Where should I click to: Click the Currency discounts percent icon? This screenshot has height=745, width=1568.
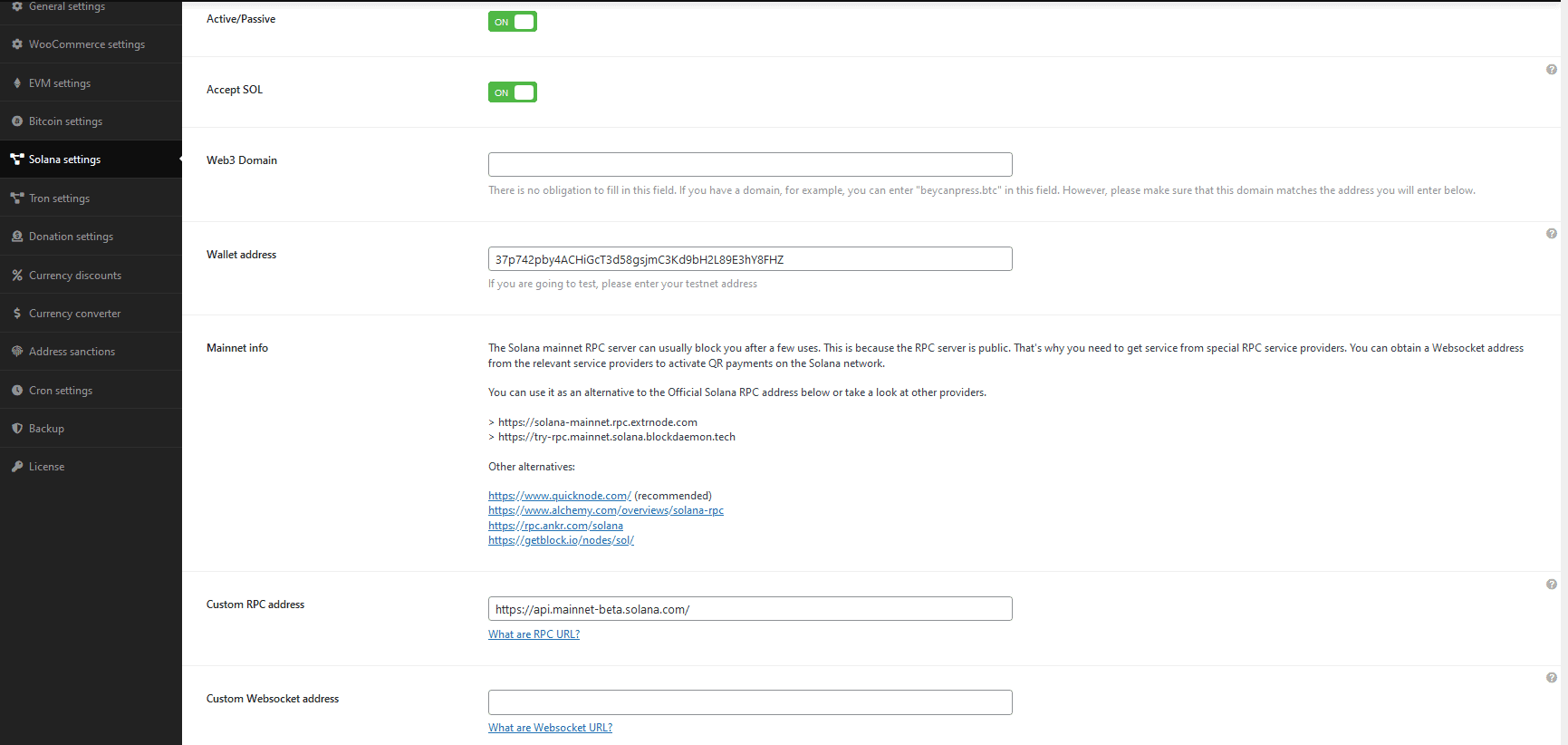pyautogui.click(x=17, y=276)
